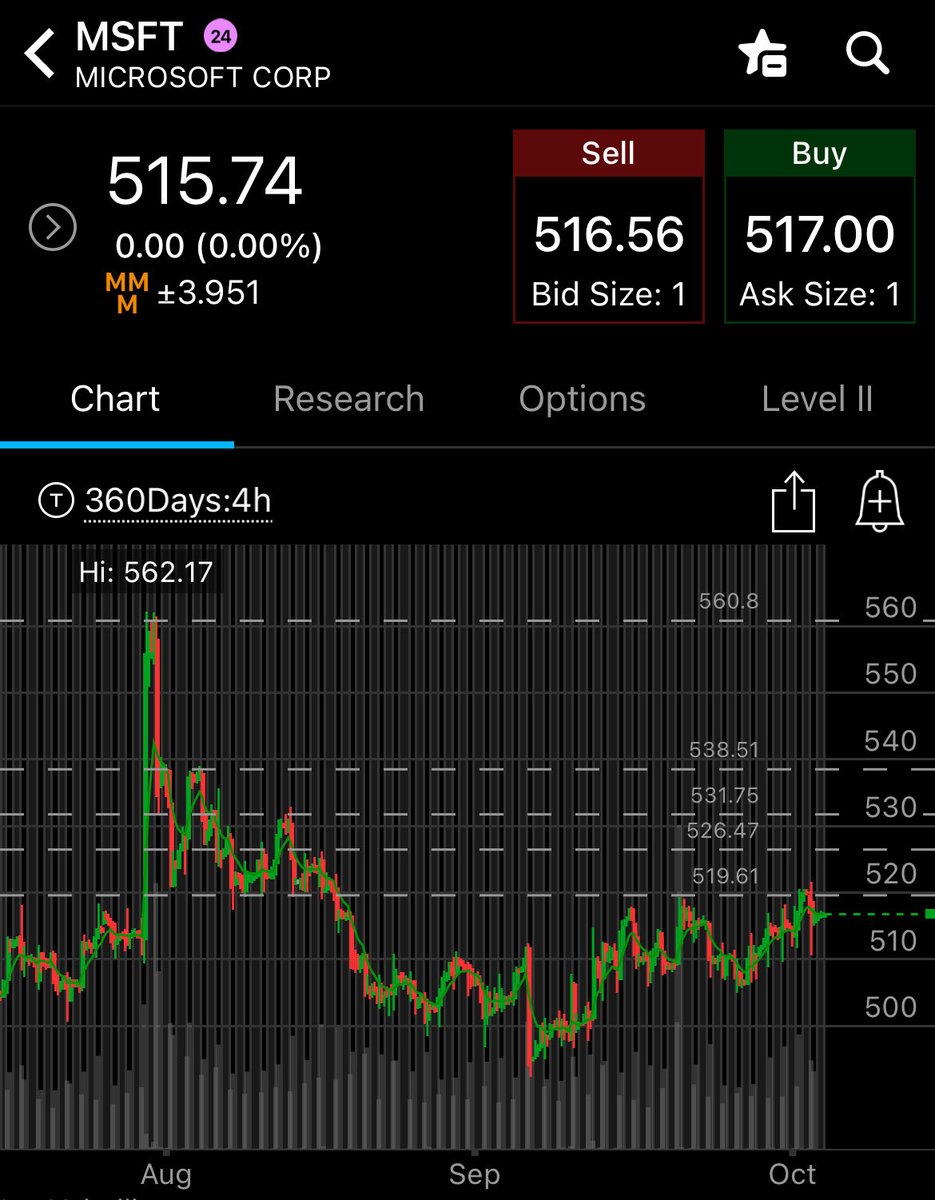The image size is (935, 1200).
Task: Share the chart using export icon
Action: point(794,501)
